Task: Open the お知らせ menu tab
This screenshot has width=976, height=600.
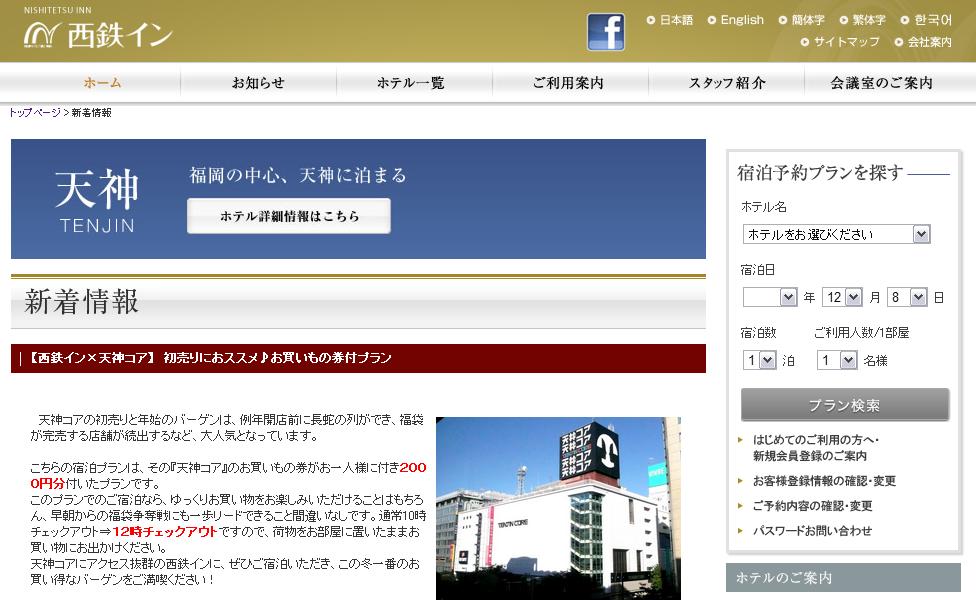Action: [258, 83]
